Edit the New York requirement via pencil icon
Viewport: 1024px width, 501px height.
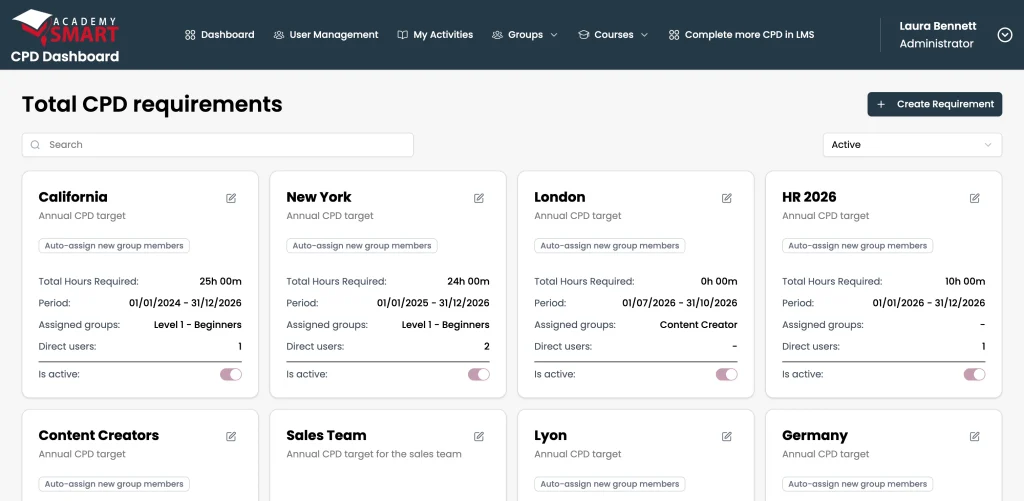[x=479, y=198]
